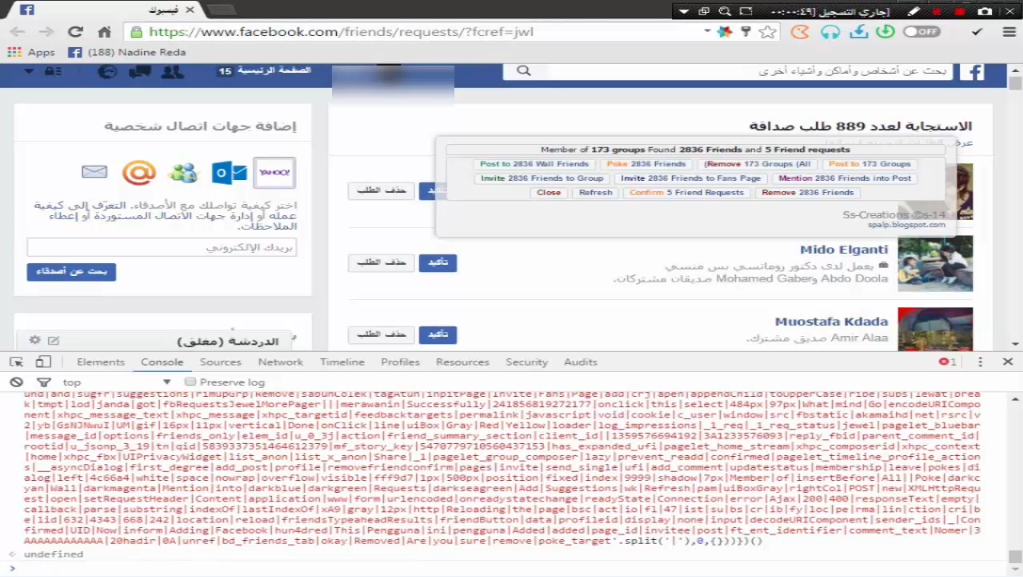
Task: Open Facebook messages icon
Action: [x=140, y=71]
